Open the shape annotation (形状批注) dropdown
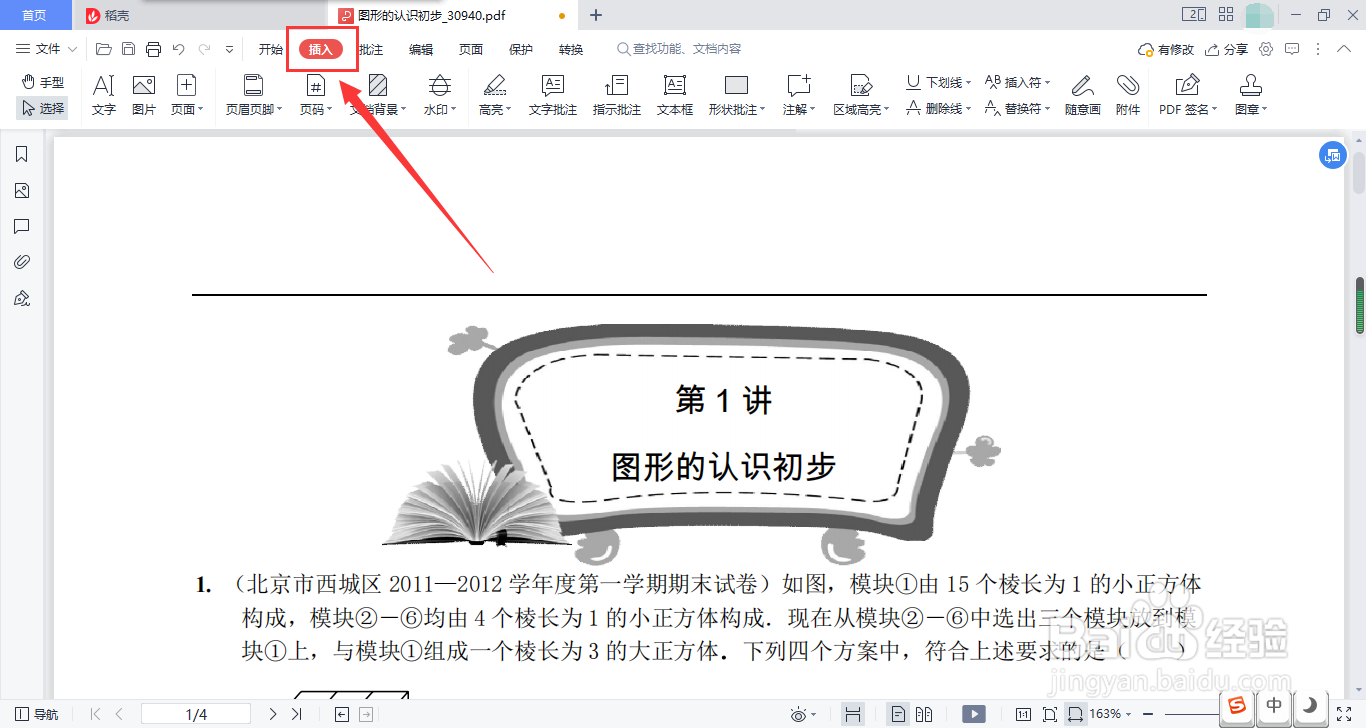1366x728 pixels. [x=737, y=96]
